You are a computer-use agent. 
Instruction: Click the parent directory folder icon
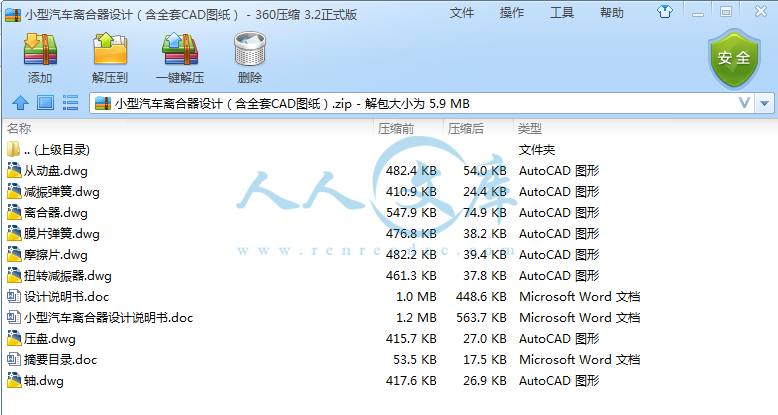point(14,149)
